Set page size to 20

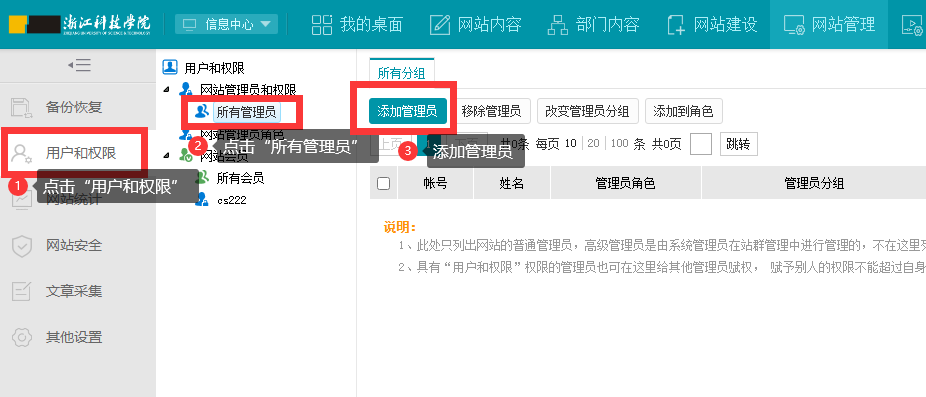pos(594,144)
